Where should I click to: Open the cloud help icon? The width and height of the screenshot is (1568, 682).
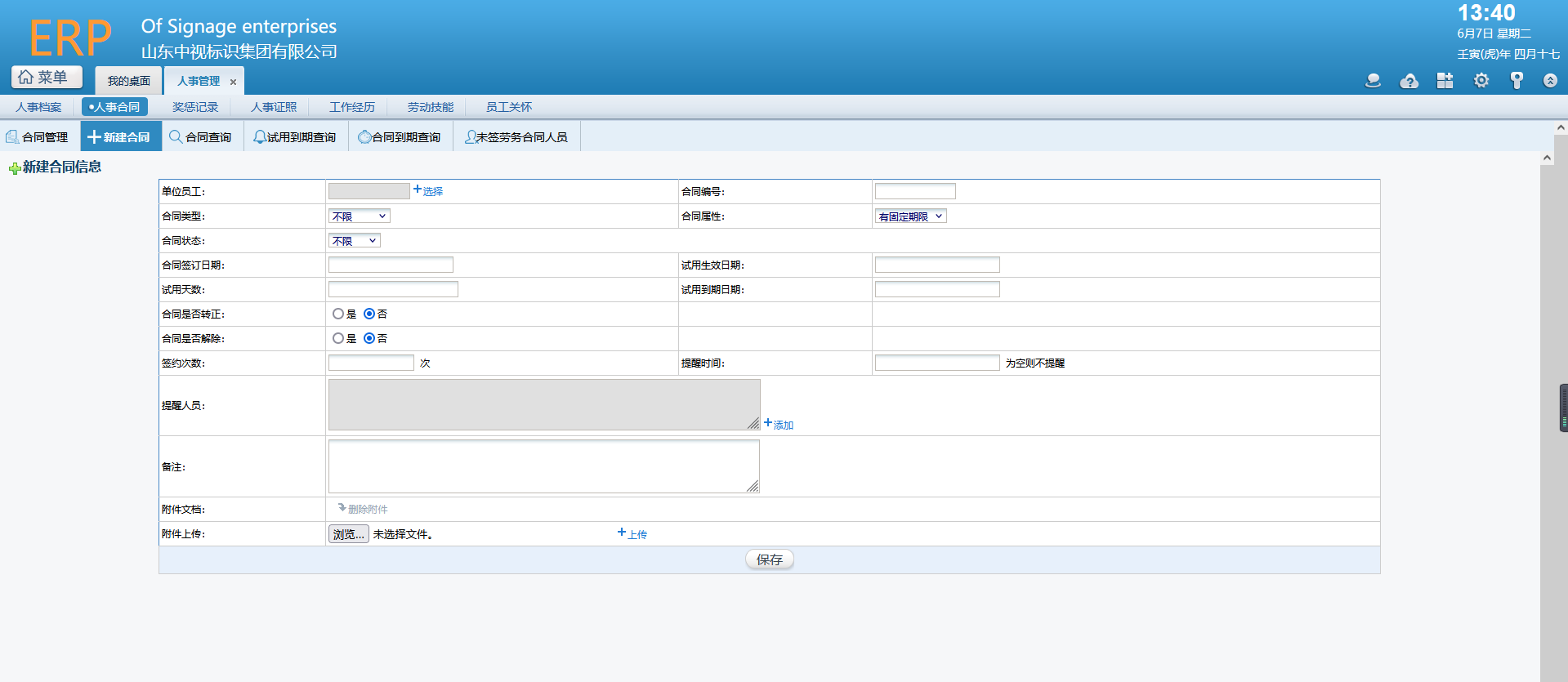click(1409, 80)
